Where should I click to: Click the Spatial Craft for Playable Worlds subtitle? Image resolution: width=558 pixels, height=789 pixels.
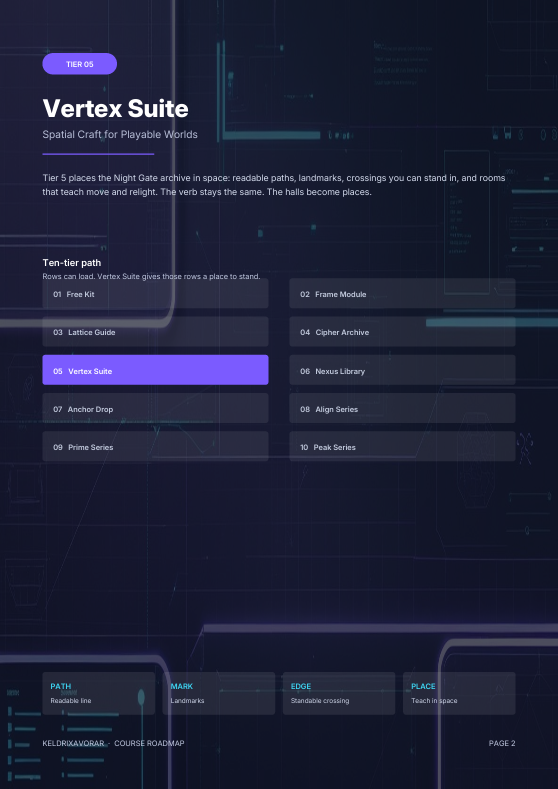(x=120, y=134)
